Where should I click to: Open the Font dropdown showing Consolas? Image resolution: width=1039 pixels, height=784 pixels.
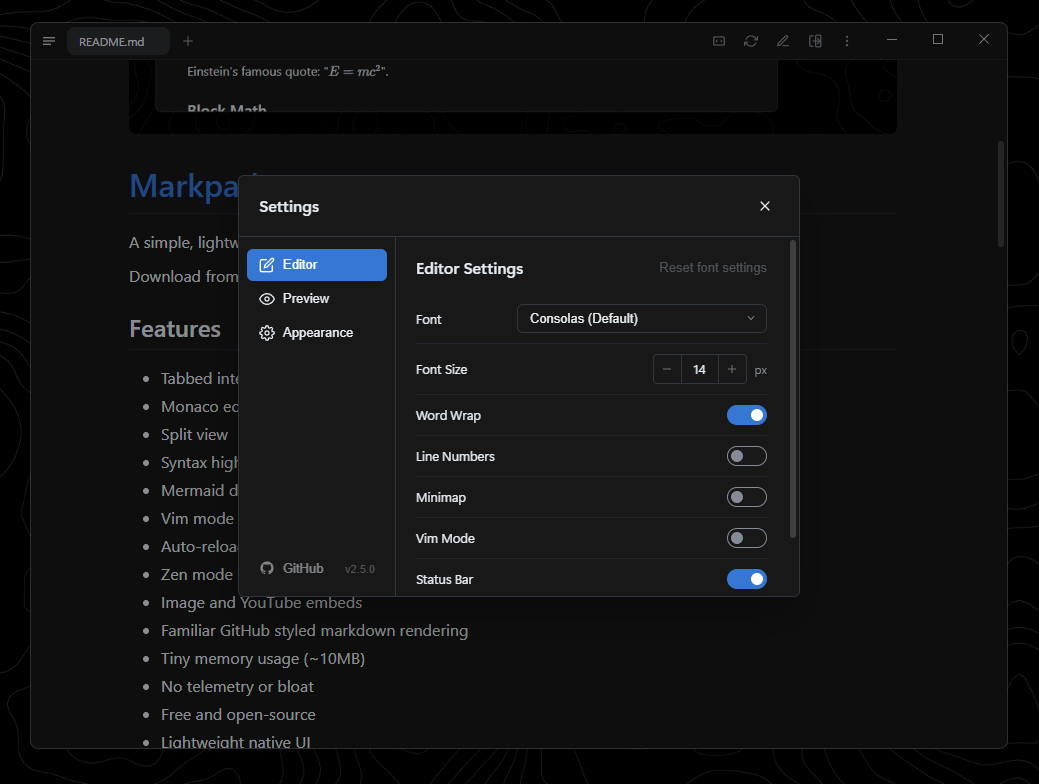pos(641,318)
